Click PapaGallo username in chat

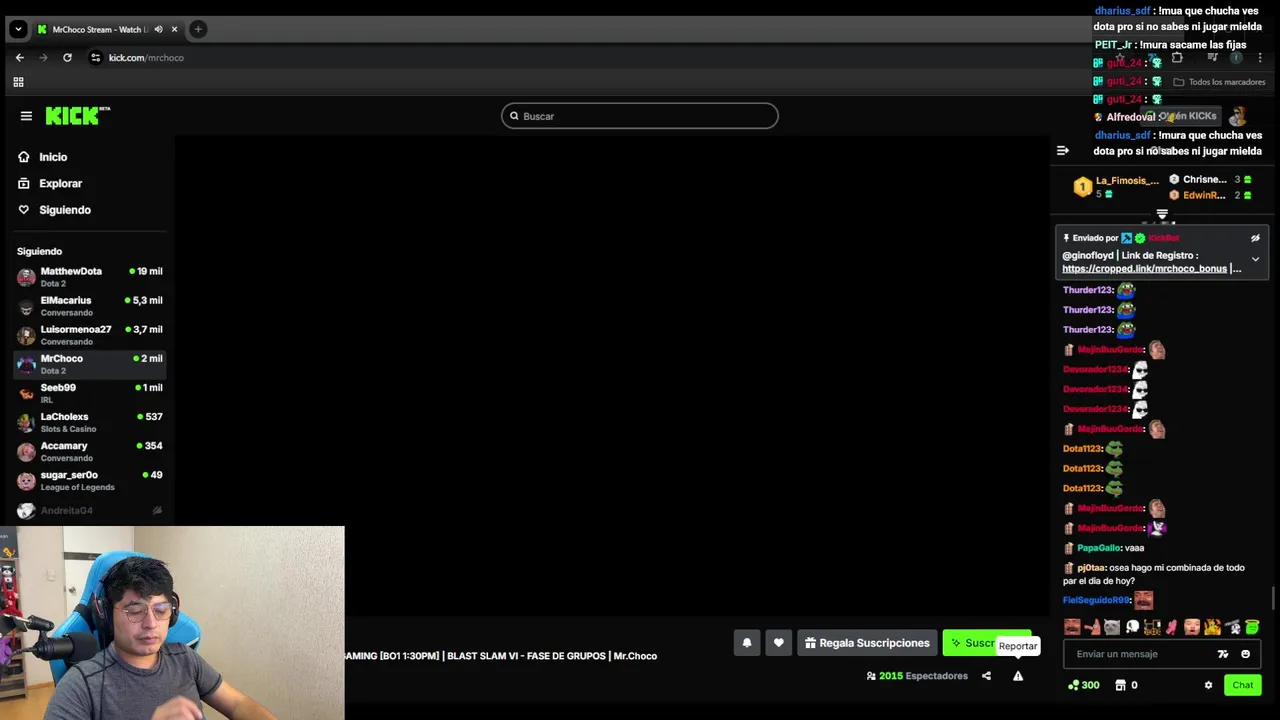(x=1098, y=548)
